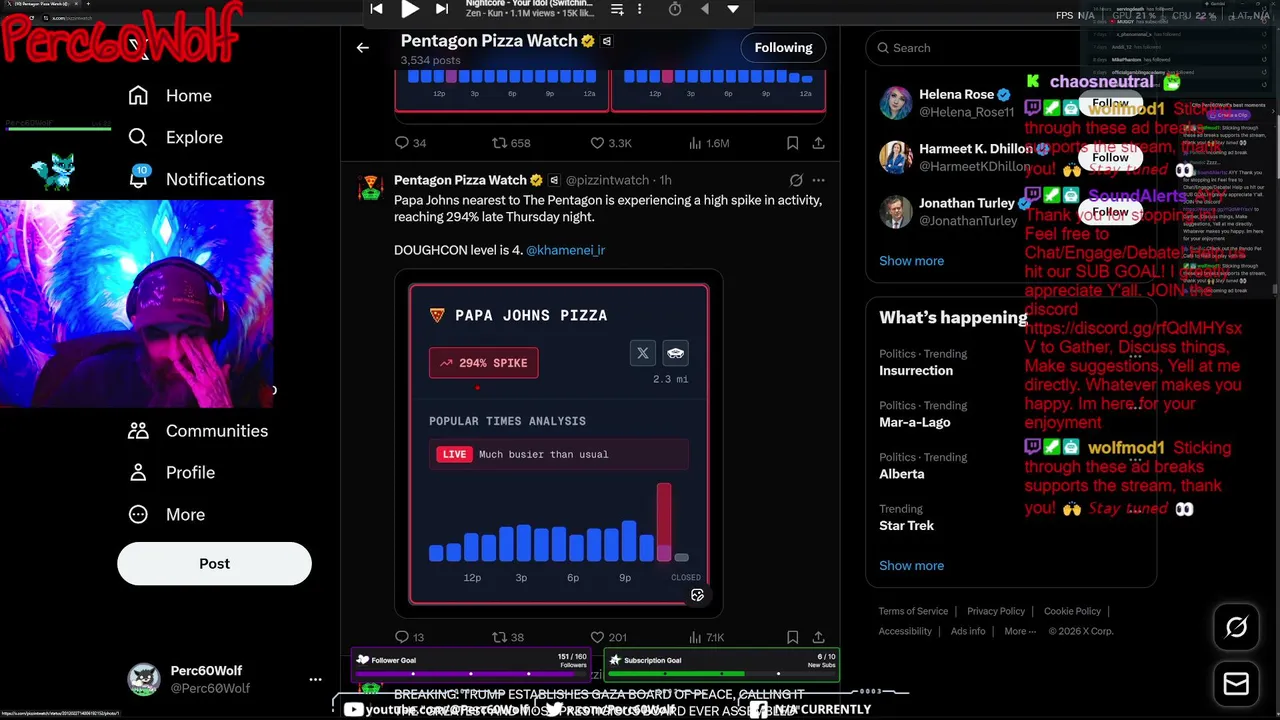Screen dimensions: 1280x720
Task: Repost the tweet with 658 reposts
Action: (511, 143)
